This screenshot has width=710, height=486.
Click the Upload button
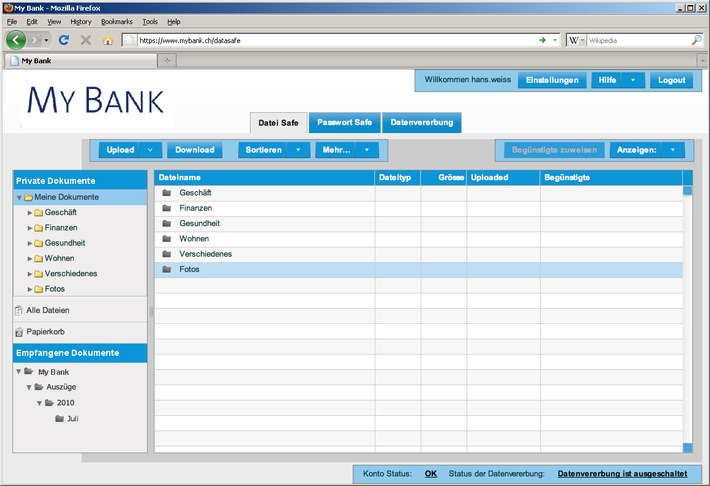(x=120, y=150)
